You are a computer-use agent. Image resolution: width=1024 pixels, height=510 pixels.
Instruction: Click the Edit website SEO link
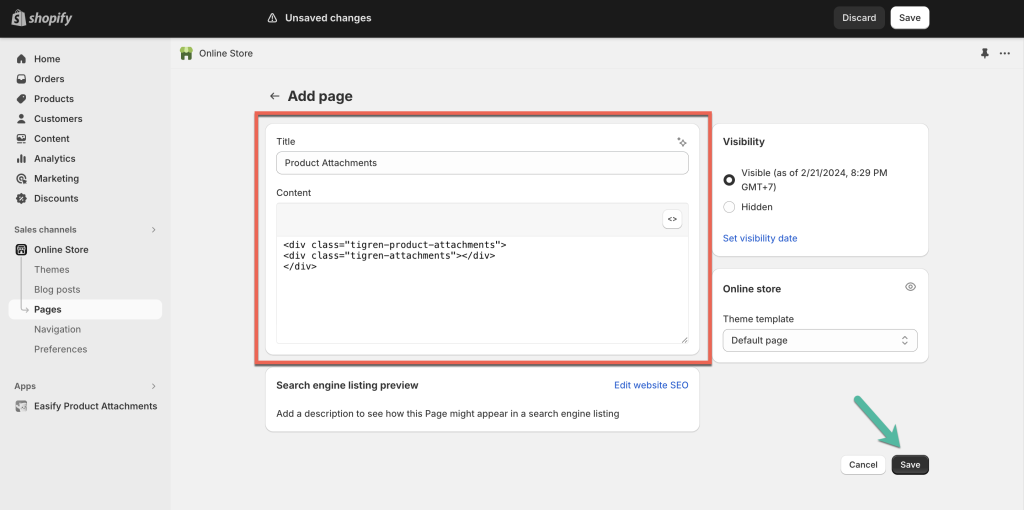point(651,385)
